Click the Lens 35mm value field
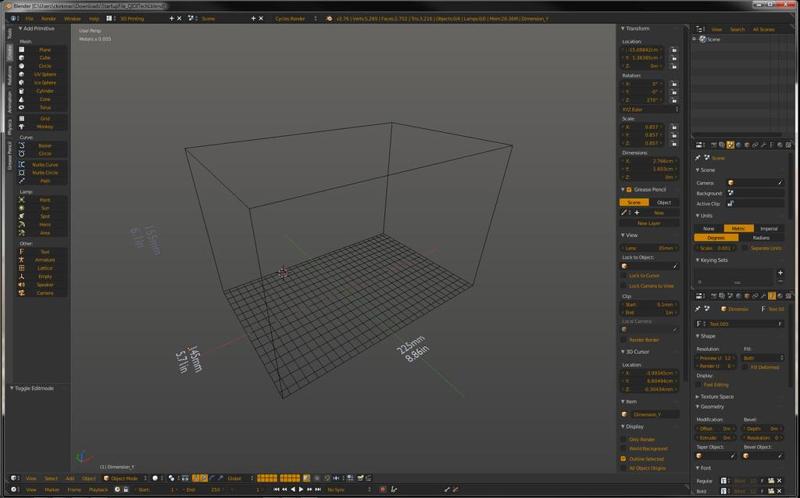The width and height of the screenshot is (800, 498). click(649, 247)
